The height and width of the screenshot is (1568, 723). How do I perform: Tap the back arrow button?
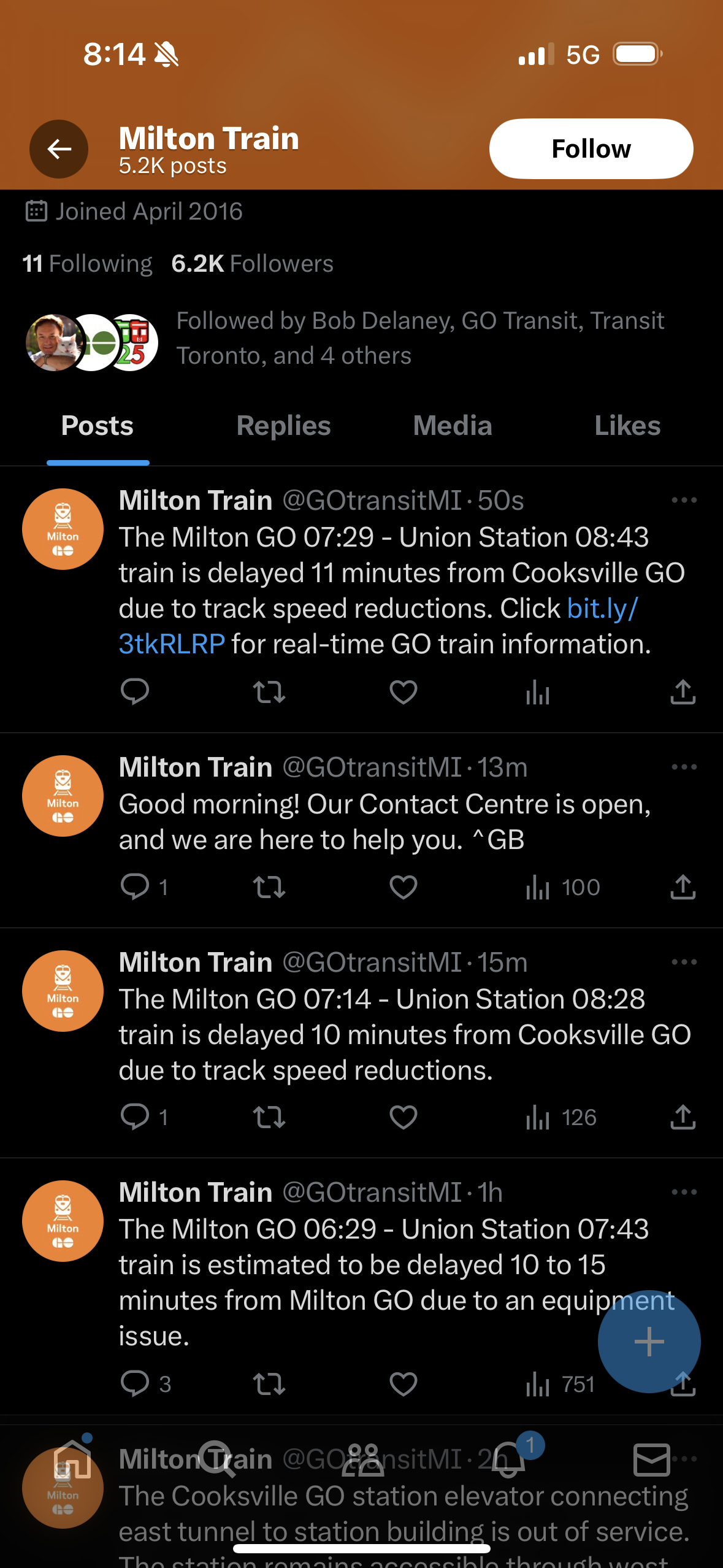click(59, 149)
